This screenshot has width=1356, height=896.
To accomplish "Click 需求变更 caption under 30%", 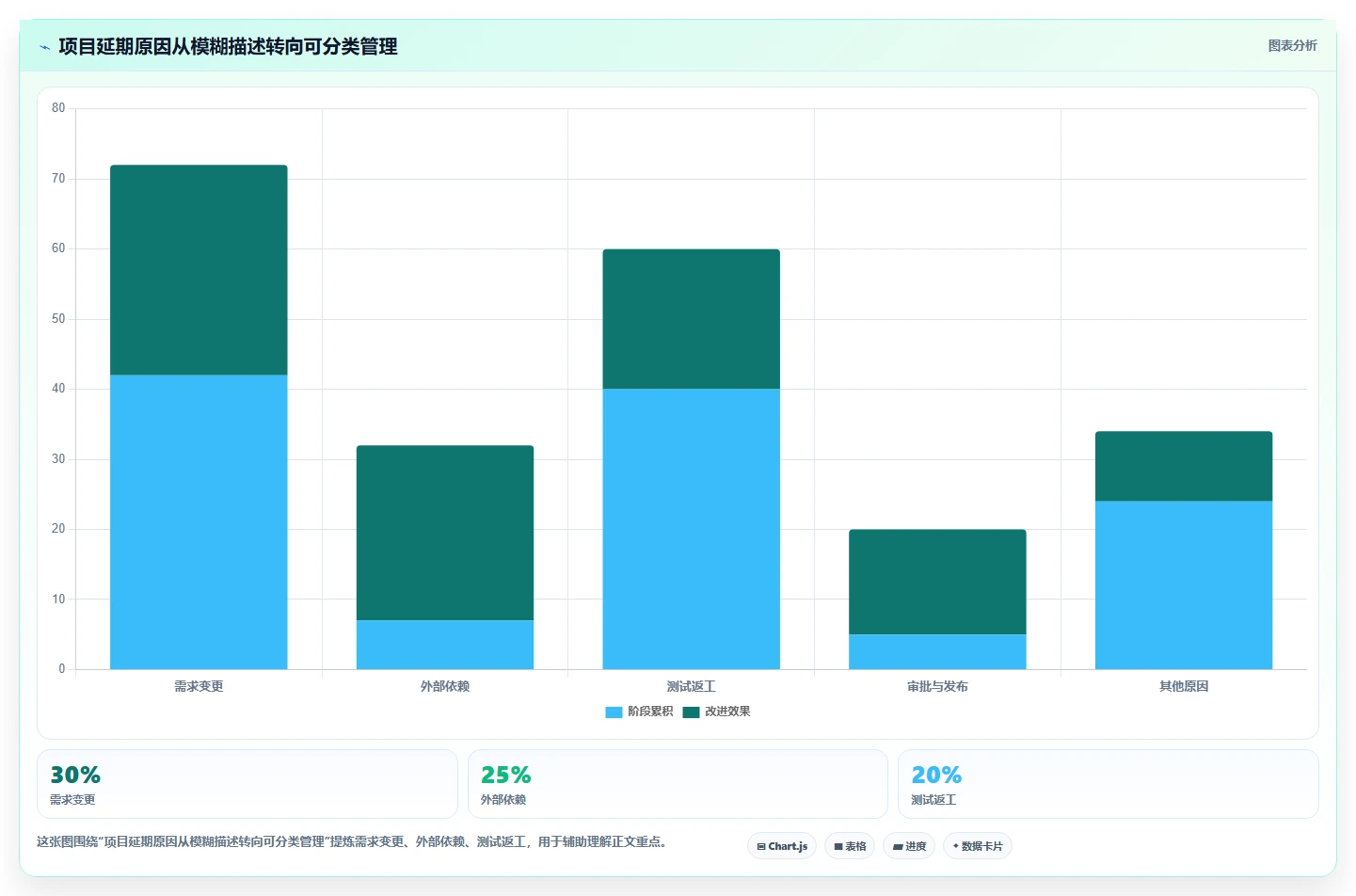I will coord(72,800).
